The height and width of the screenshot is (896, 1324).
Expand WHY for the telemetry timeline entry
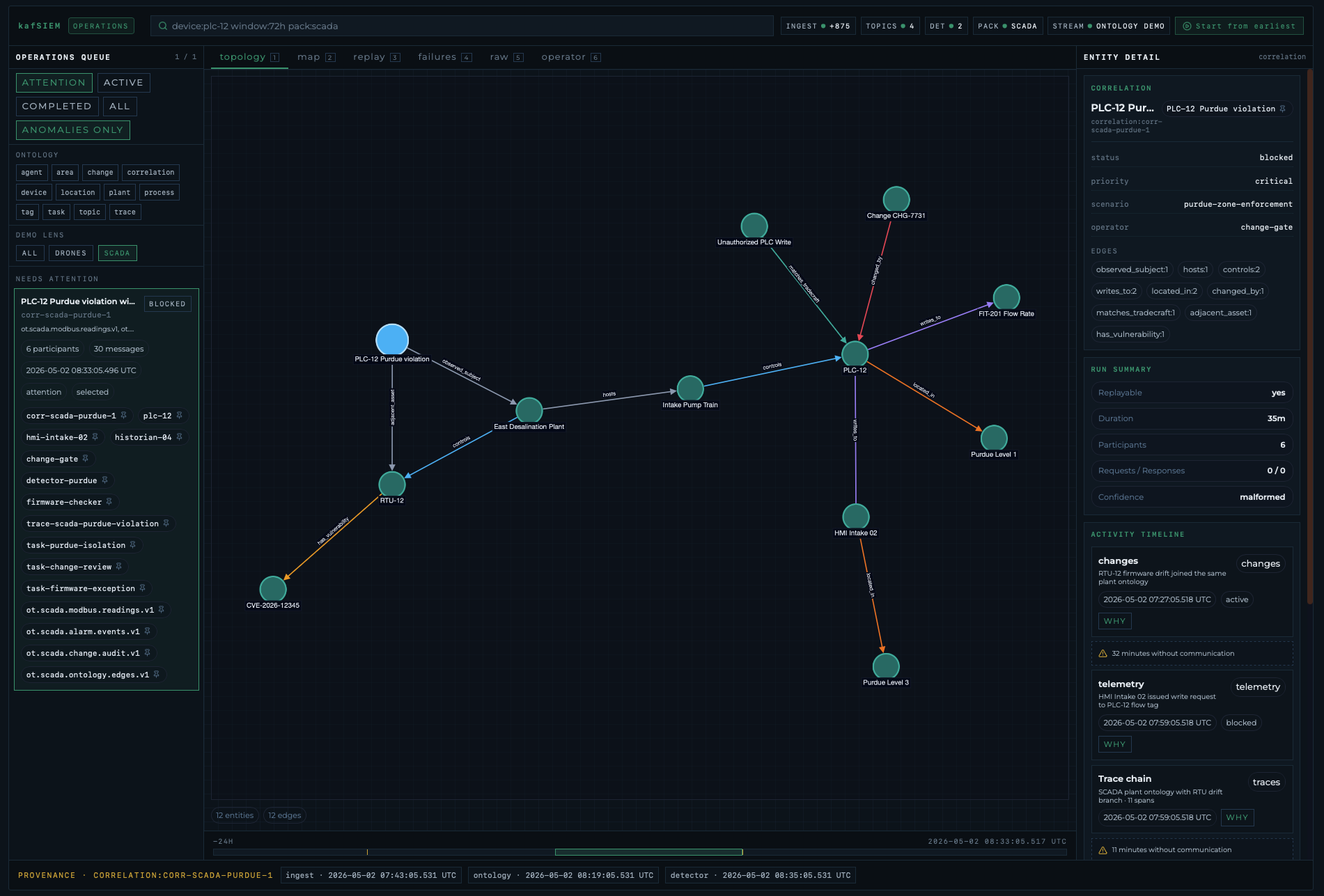point(1114,744)
